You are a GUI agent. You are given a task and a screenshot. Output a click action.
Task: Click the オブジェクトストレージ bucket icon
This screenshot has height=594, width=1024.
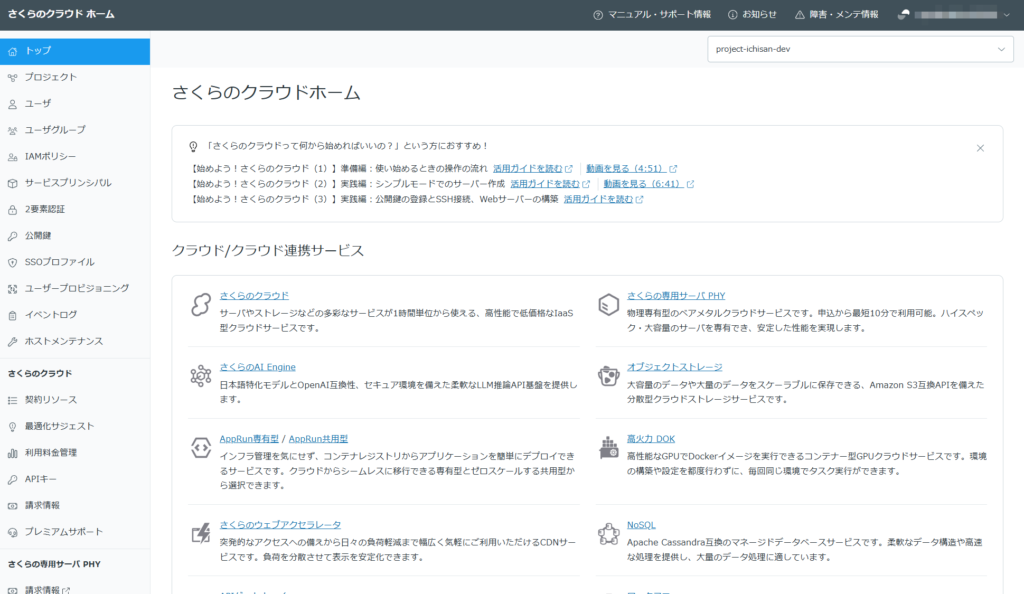pyautogui.click(x=608, y=376)
